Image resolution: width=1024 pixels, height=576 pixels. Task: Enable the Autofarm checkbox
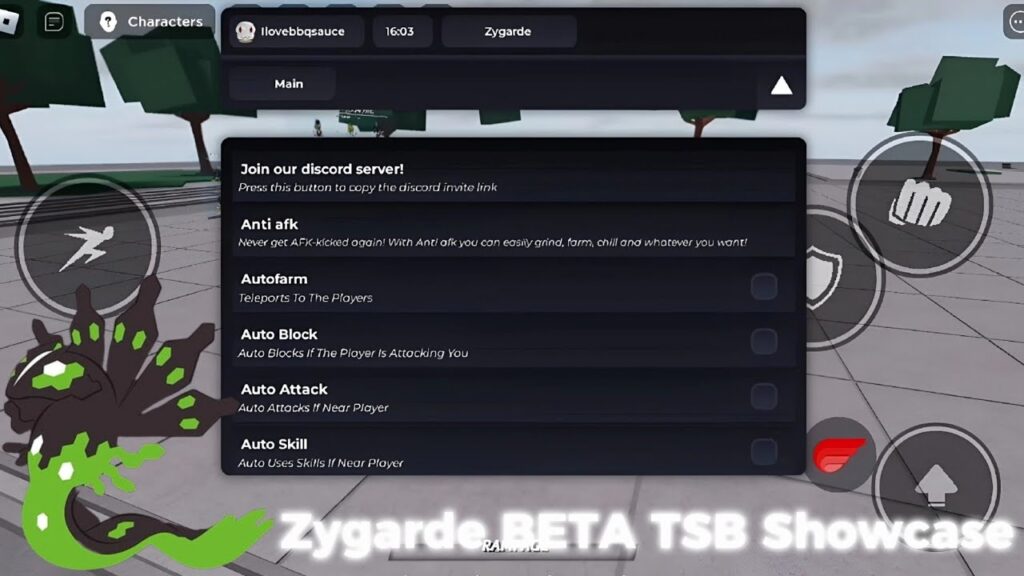tap(763, 286)
